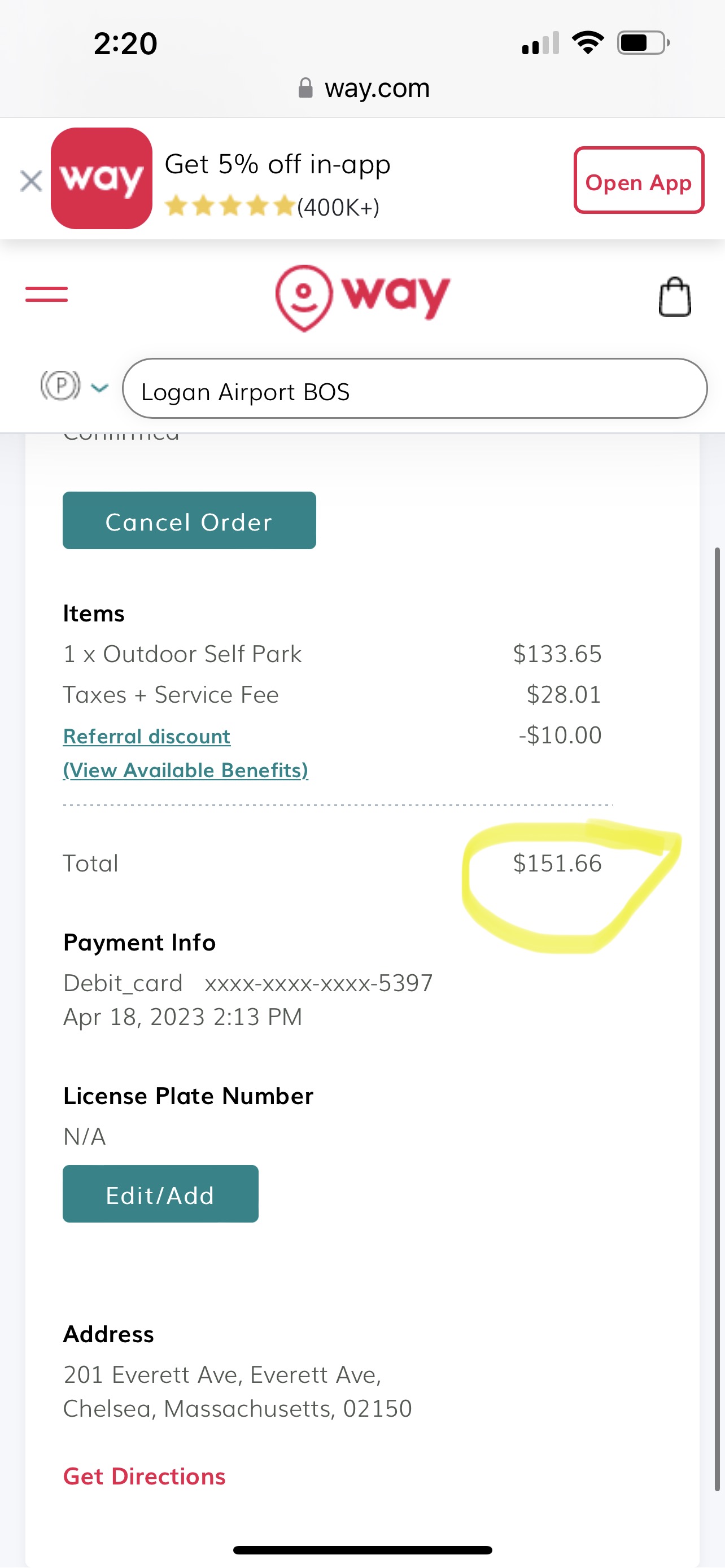Click the Way logo in header
The width and height of the screenshot is (725, 1568).
pos(363,297)
